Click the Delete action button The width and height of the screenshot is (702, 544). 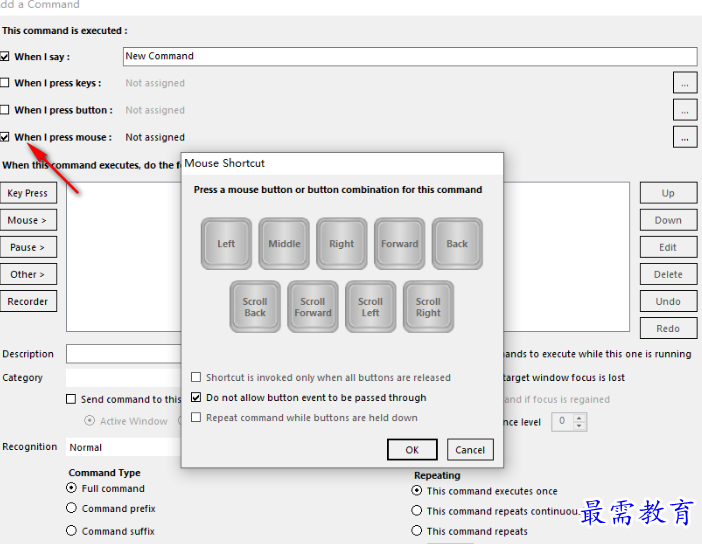(x=668, y=274)
